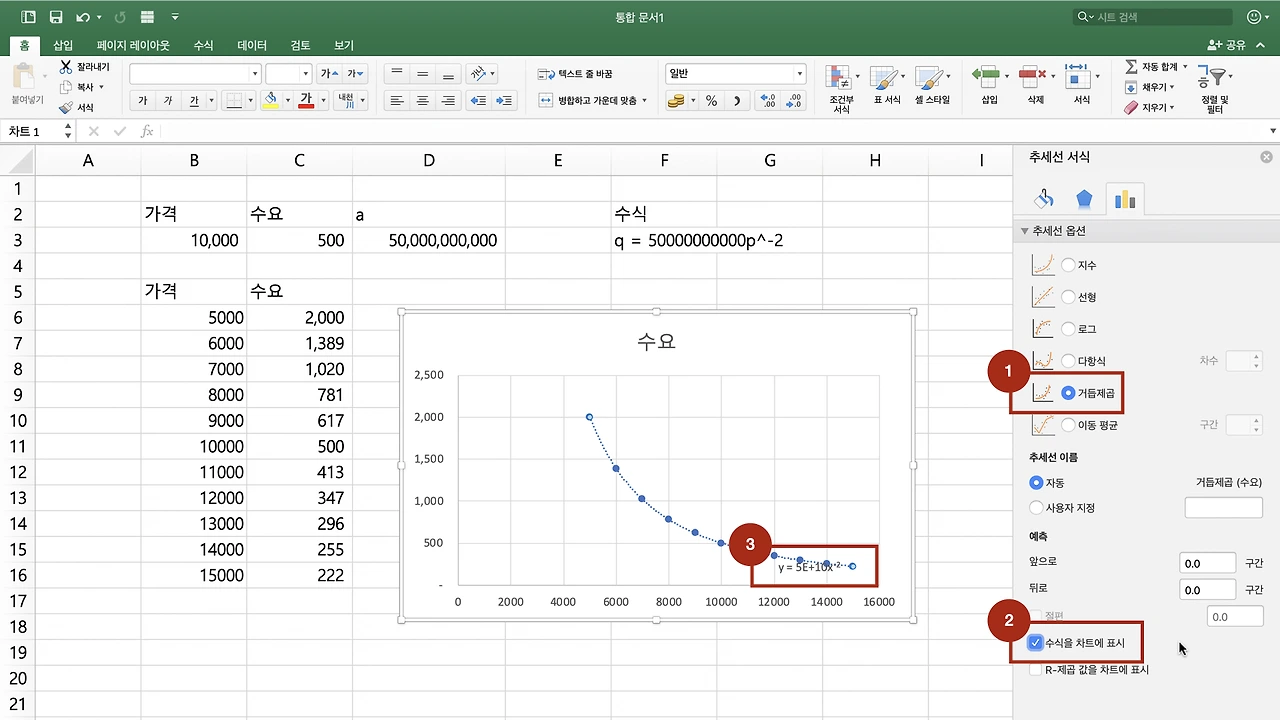The image size is (1280, 720).
Task: Open Table Format (표 서식) gallery
Action: (887, 86)
